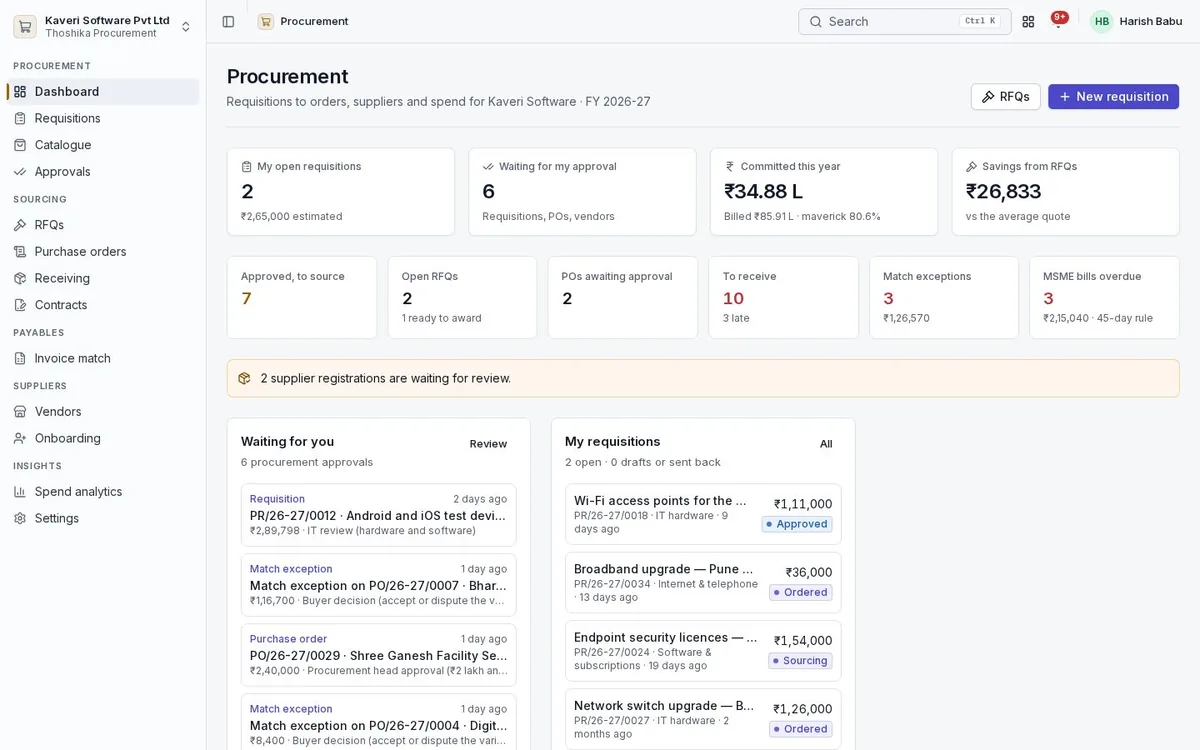Open the My open requisitions card
This screenshot has width=1200, height=750.
point(341,192)
